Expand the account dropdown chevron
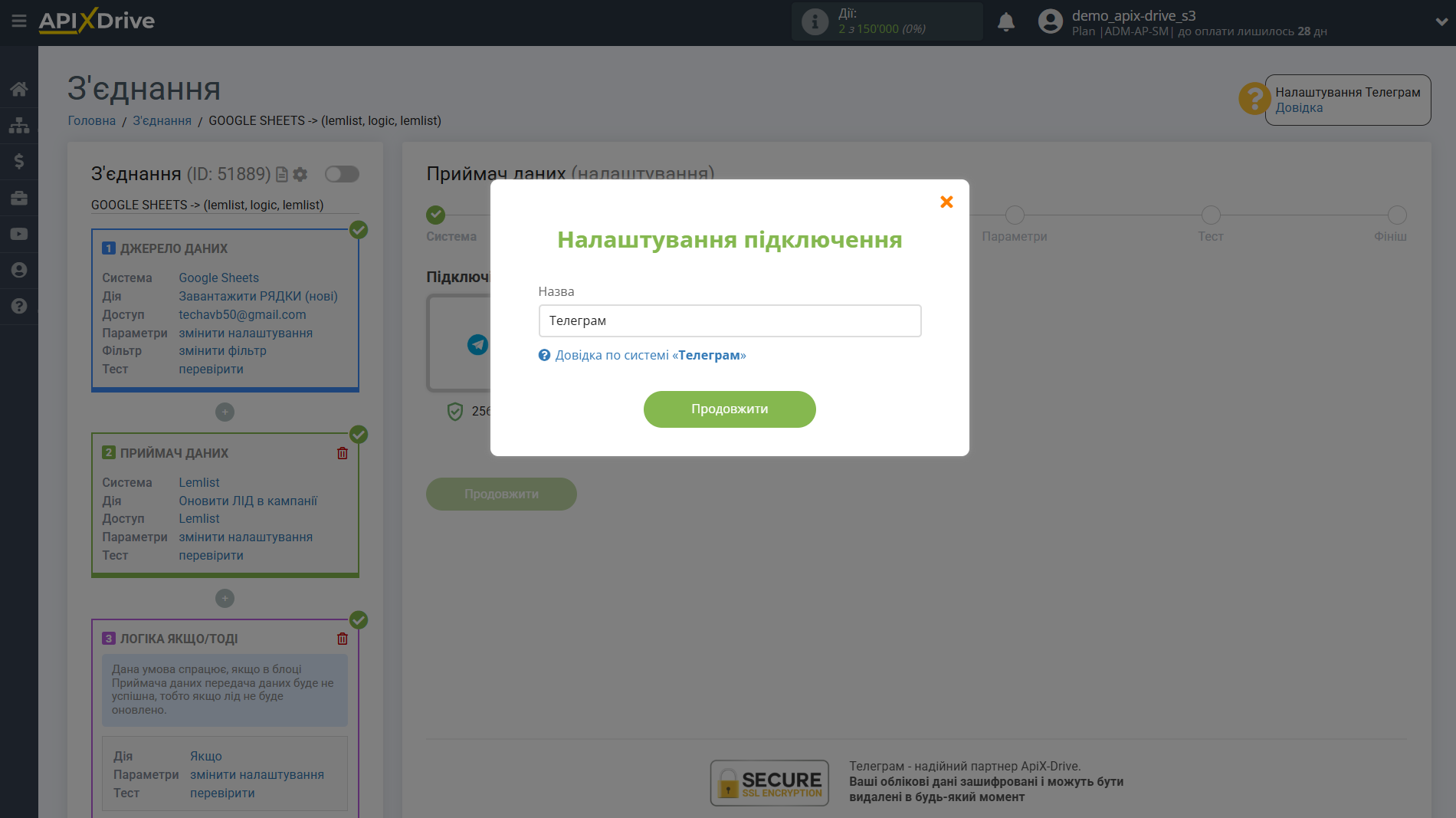The width and height of the screenshot is (1456, 818). (x=1441, y=21)
